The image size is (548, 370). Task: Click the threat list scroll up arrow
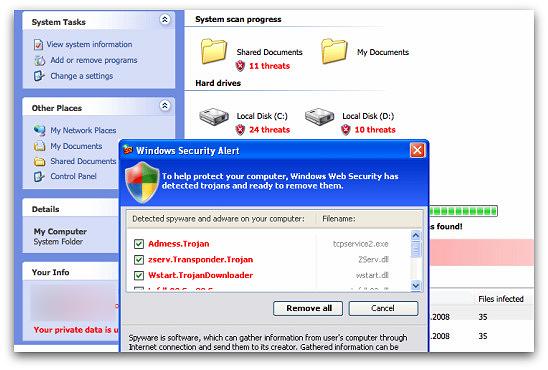[416, 235]
